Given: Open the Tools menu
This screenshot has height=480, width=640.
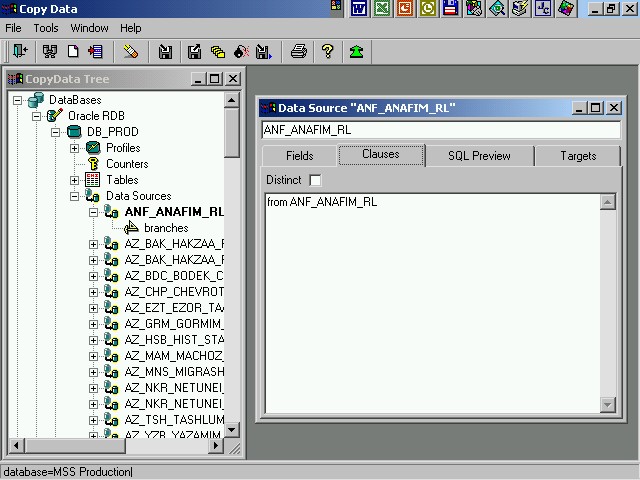Looking at the screenshot, I should click(46, 28).
